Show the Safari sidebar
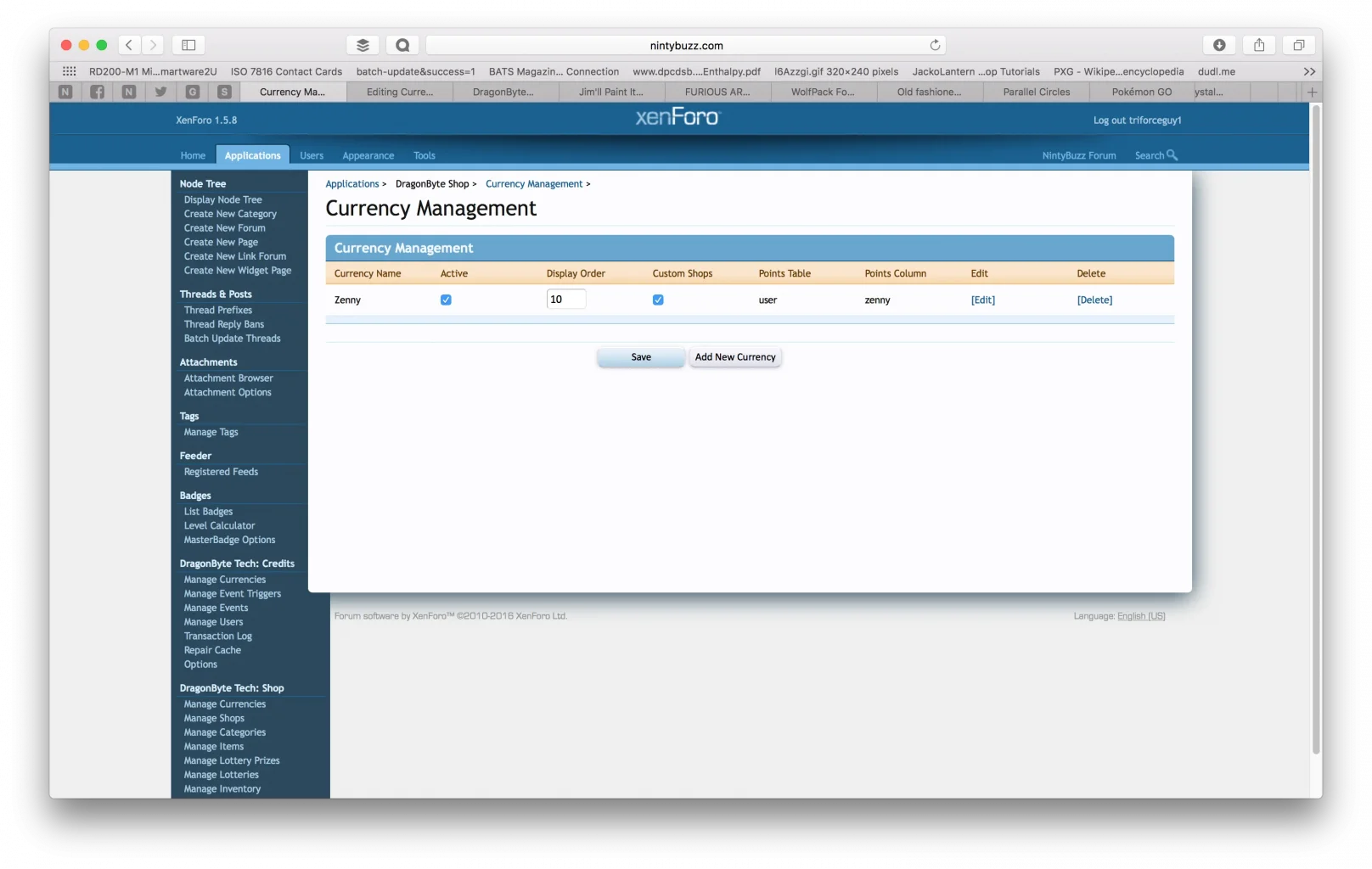The width and height of the screenshot is (1372, 869). click(188, 45)
